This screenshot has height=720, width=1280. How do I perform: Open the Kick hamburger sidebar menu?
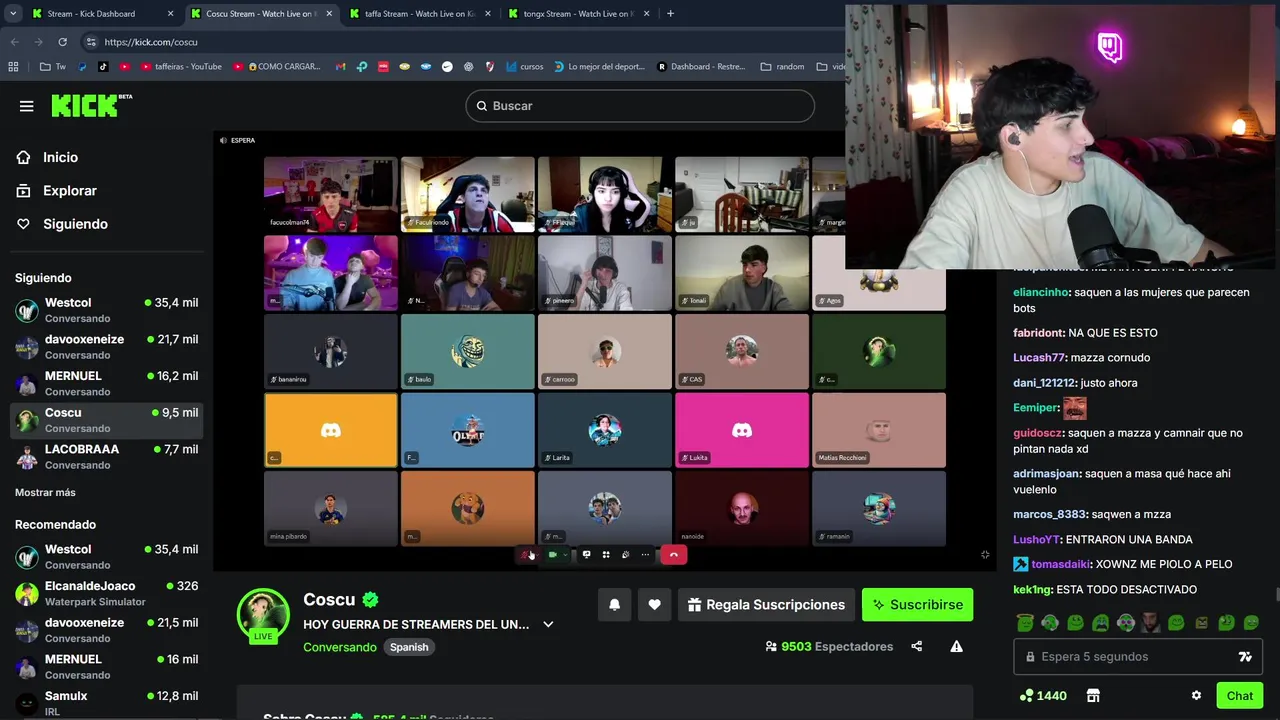pos(27,106)
